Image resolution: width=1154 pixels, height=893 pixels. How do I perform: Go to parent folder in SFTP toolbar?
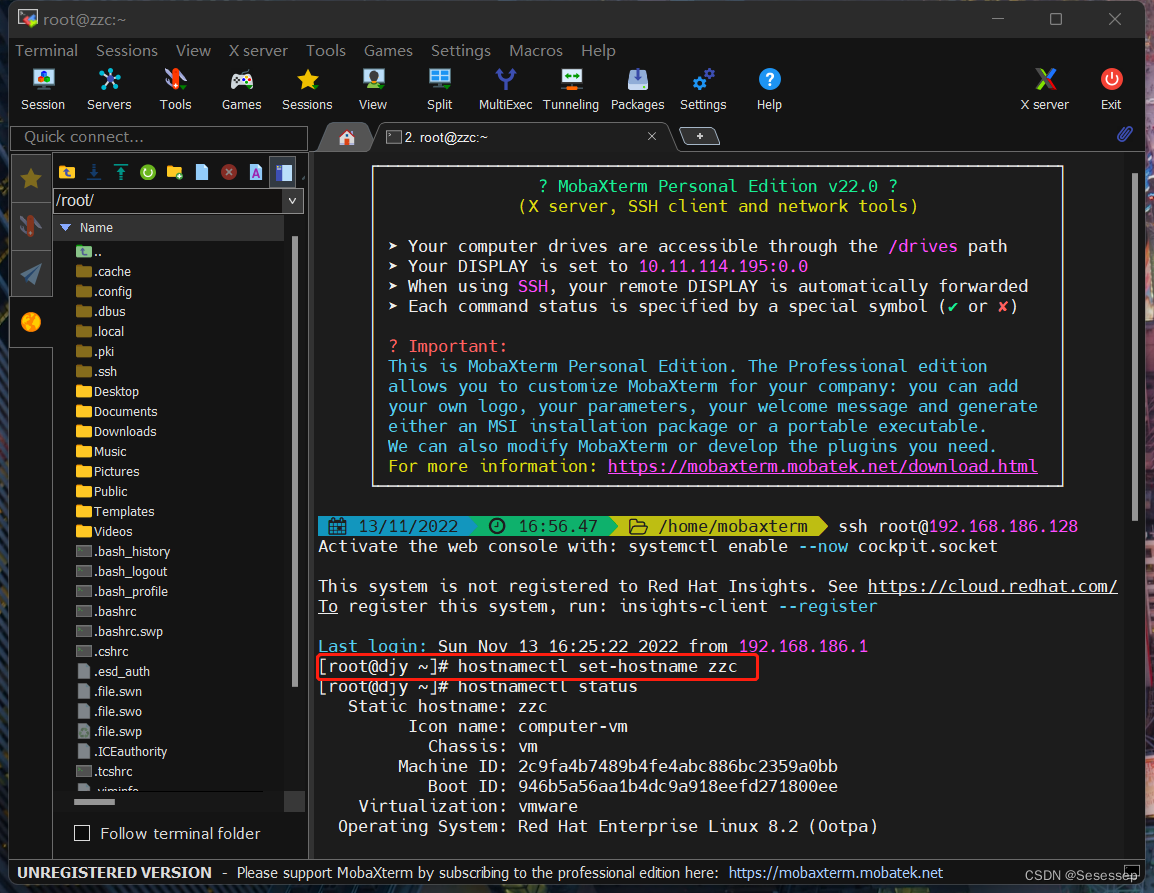[x=67, y=172]
